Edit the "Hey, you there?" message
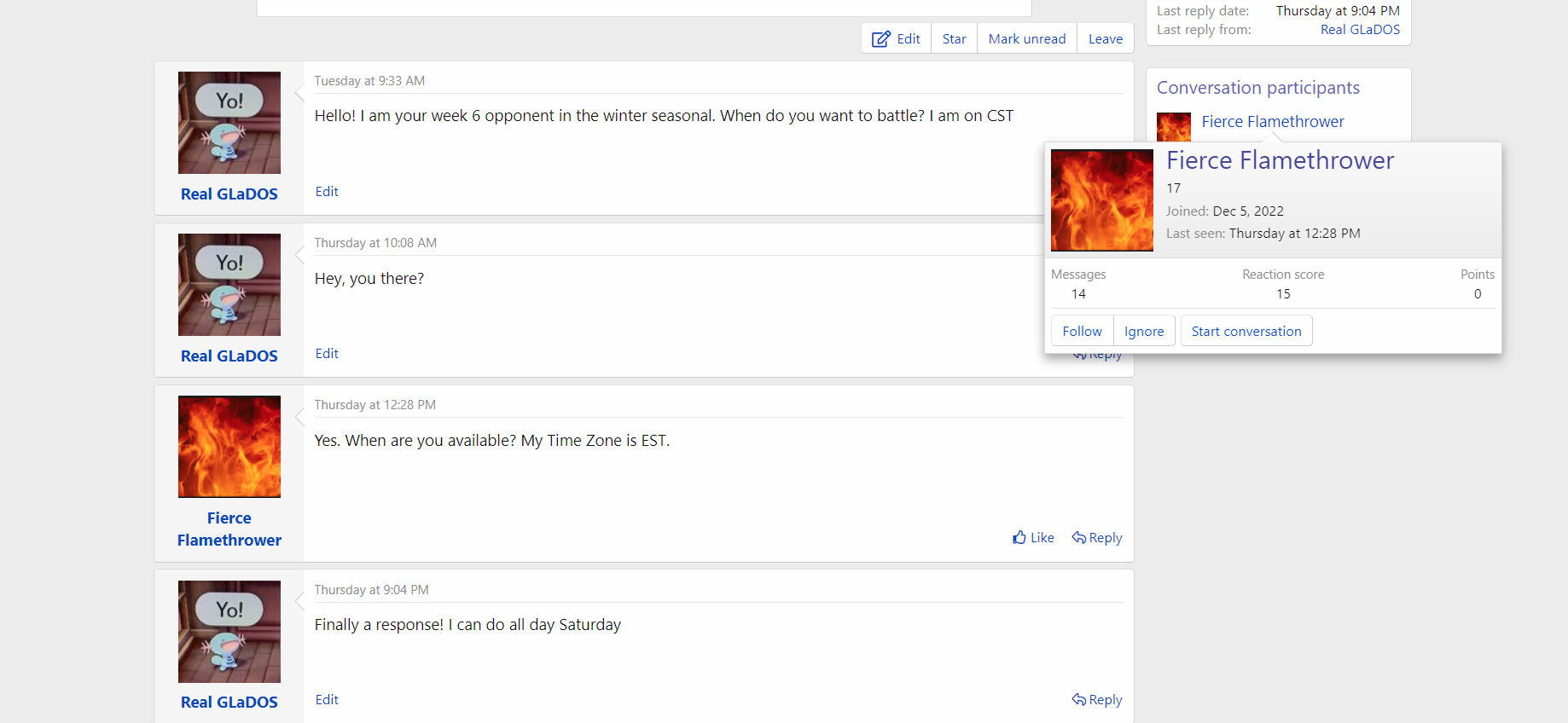This screenshot has width=1568, height=723. point(327,354)
